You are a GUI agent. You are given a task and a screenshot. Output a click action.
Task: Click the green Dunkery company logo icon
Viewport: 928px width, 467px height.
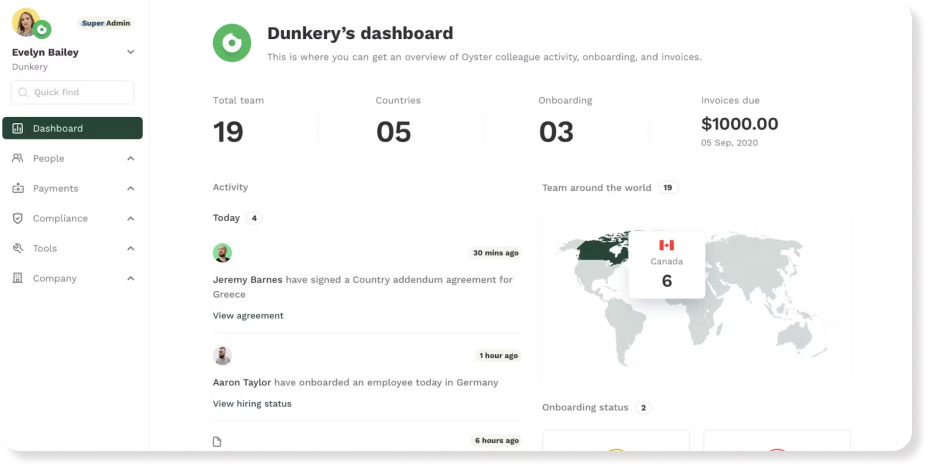click(x=232, y=43)
